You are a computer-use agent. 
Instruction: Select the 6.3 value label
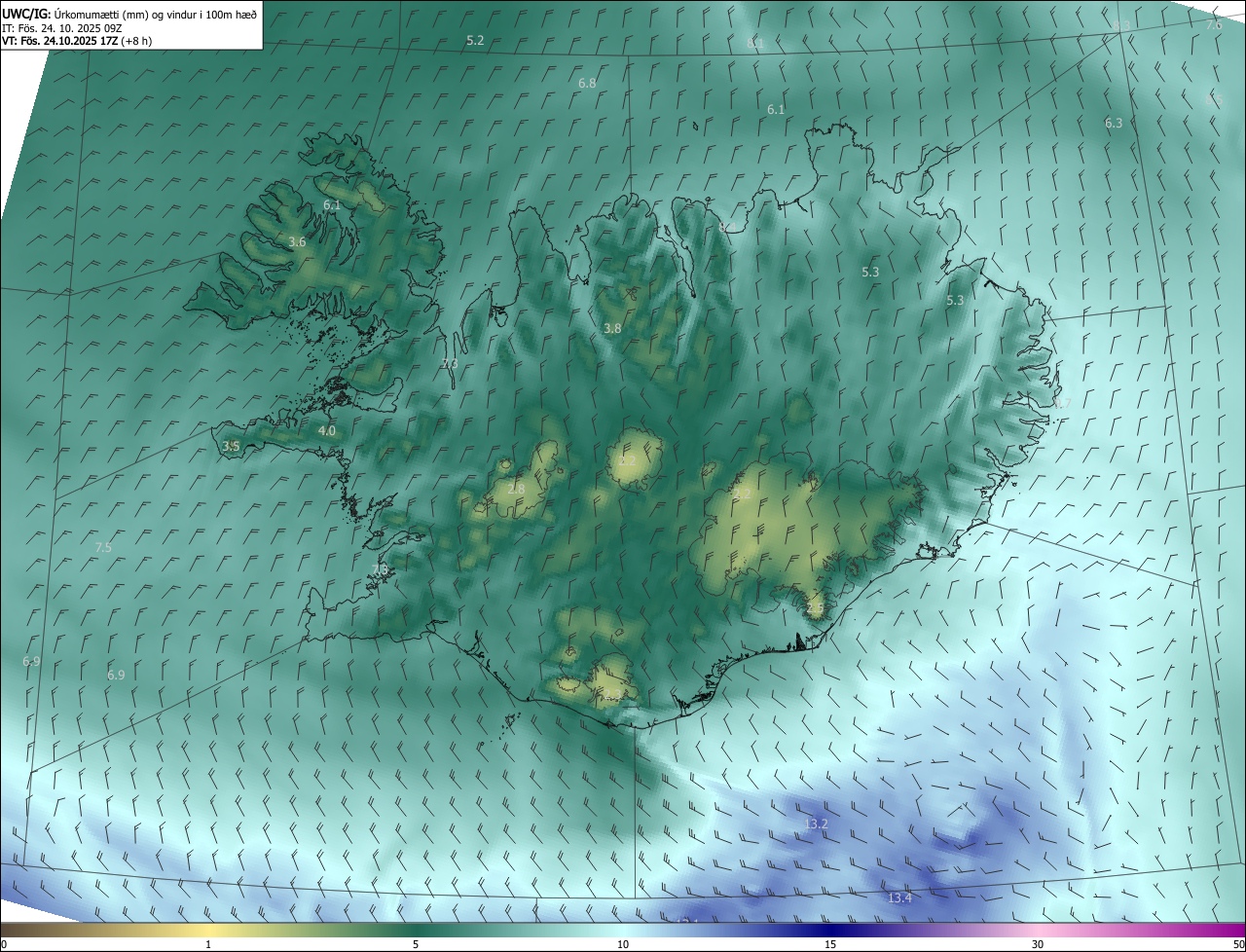tap(1114, 124)
